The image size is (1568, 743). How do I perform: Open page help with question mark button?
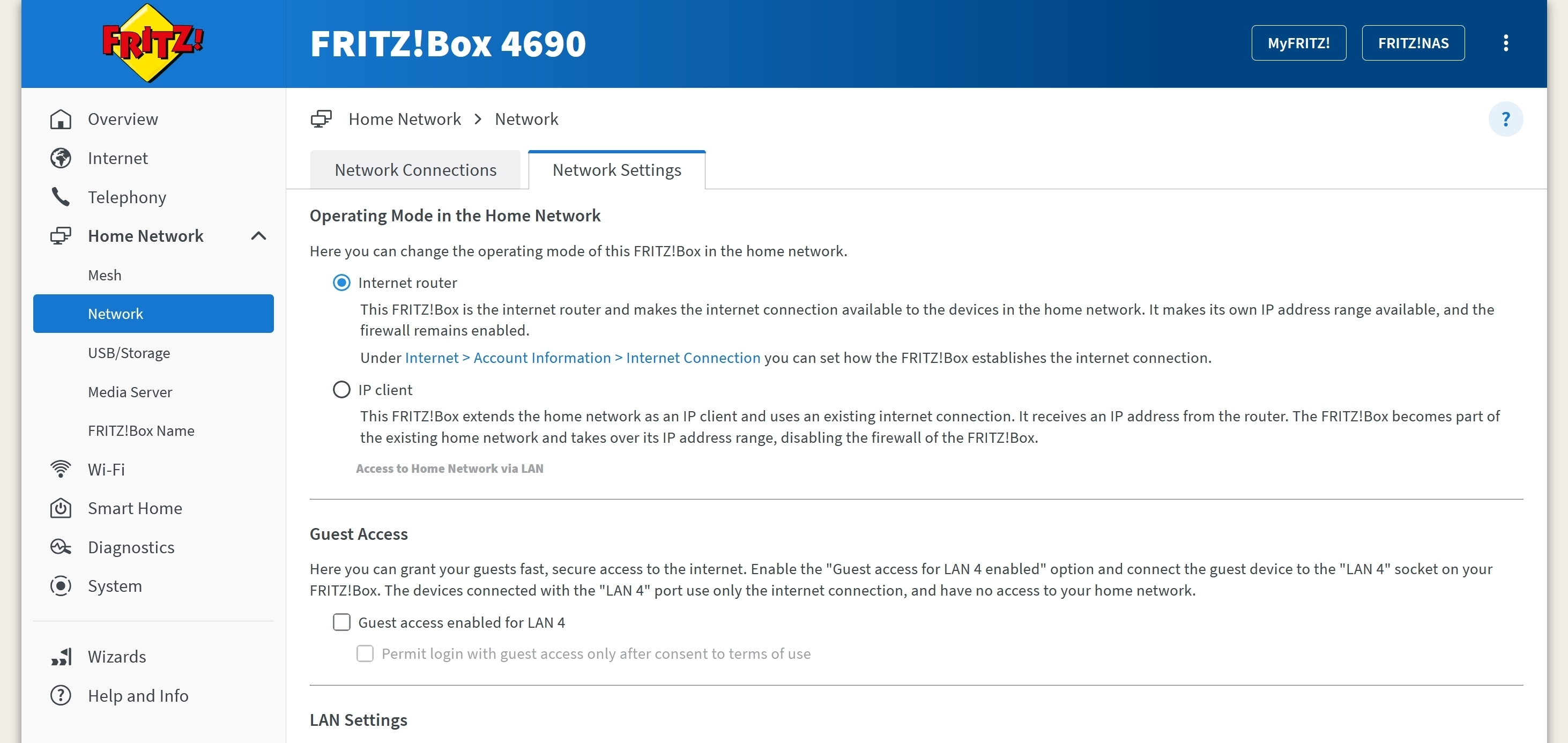1505,119
